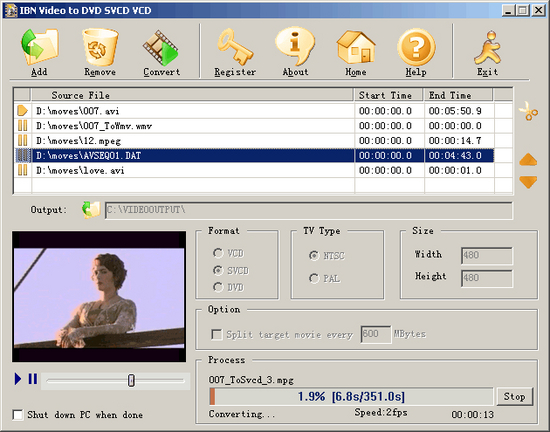Click the preview seek slider handle

(x=131, y=380)
